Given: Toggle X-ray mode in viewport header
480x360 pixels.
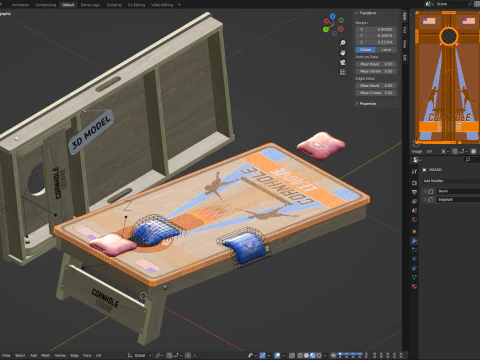Looking at the screenshot, I should coord(291,355).
